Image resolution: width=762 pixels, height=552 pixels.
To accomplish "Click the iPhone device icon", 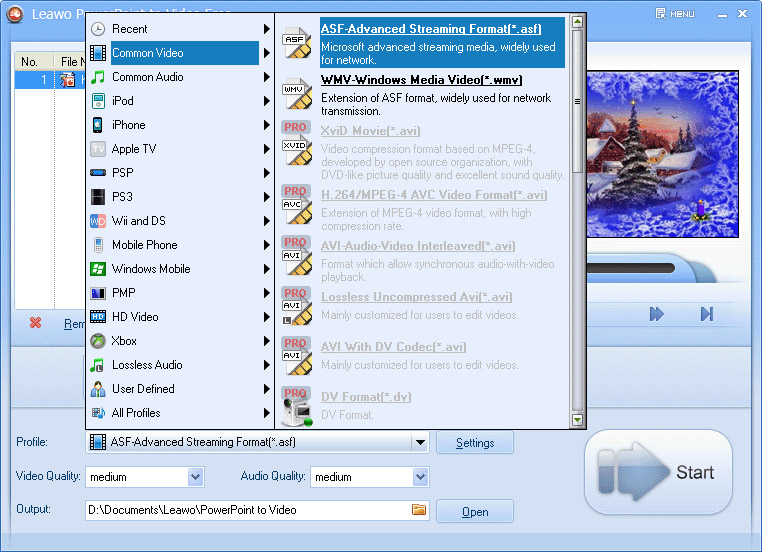I will pyautogui.click(x=98, y=125).
